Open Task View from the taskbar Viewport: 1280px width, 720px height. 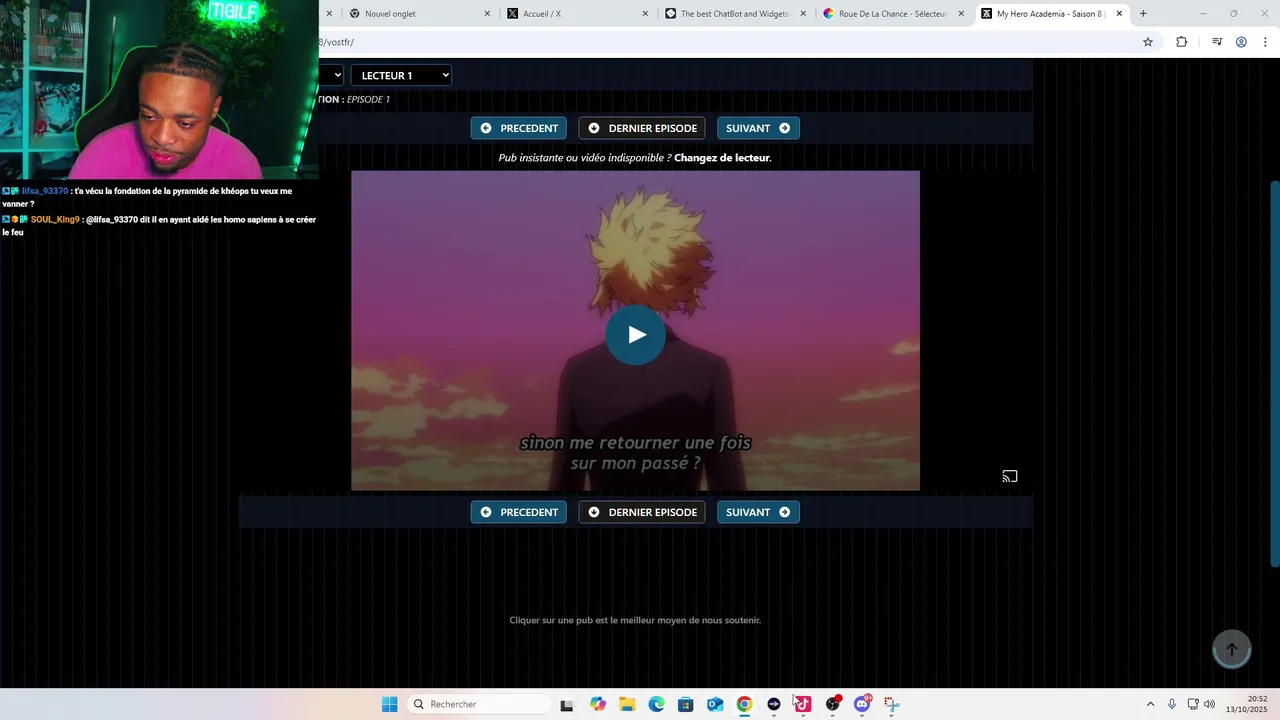point(567,704)
